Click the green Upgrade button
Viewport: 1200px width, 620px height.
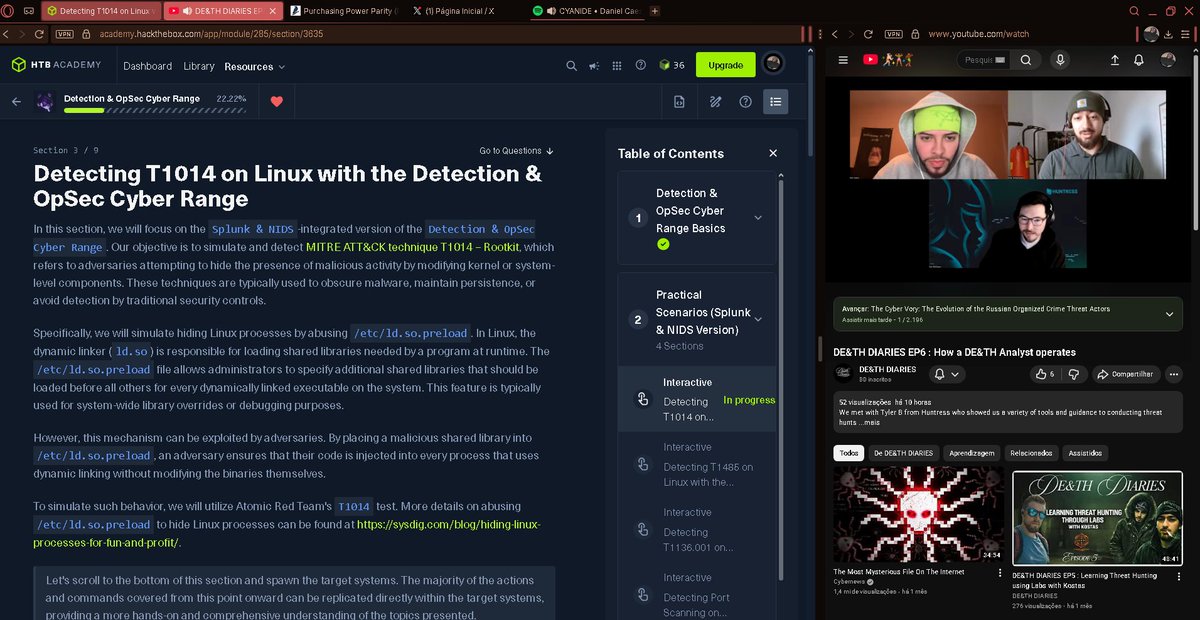(726, 65)
